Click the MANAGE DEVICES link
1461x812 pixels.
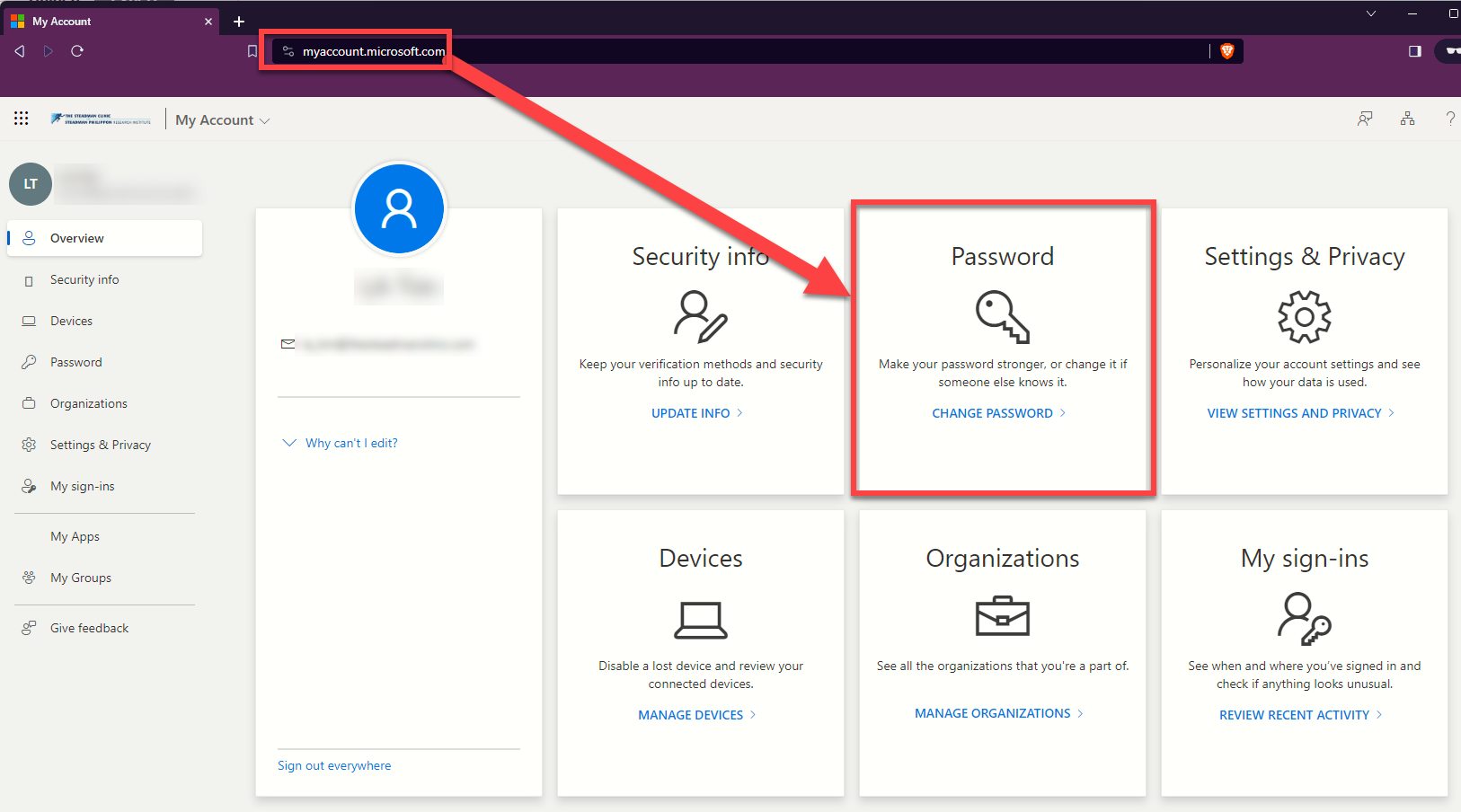click(x=697, y=715)
